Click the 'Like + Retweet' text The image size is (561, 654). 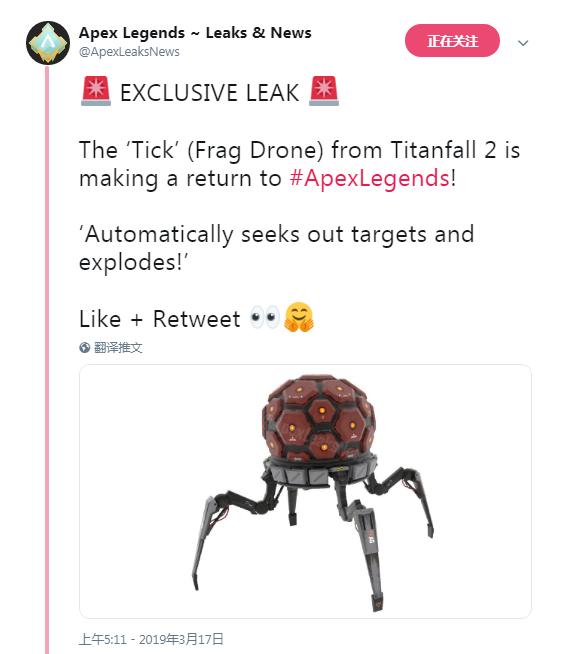160,319
